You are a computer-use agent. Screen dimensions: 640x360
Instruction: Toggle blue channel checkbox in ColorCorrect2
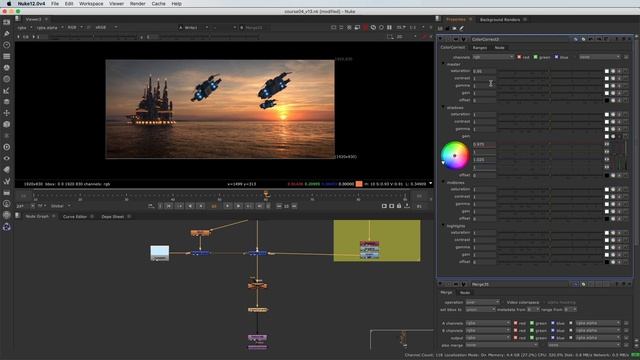(556, 57)
